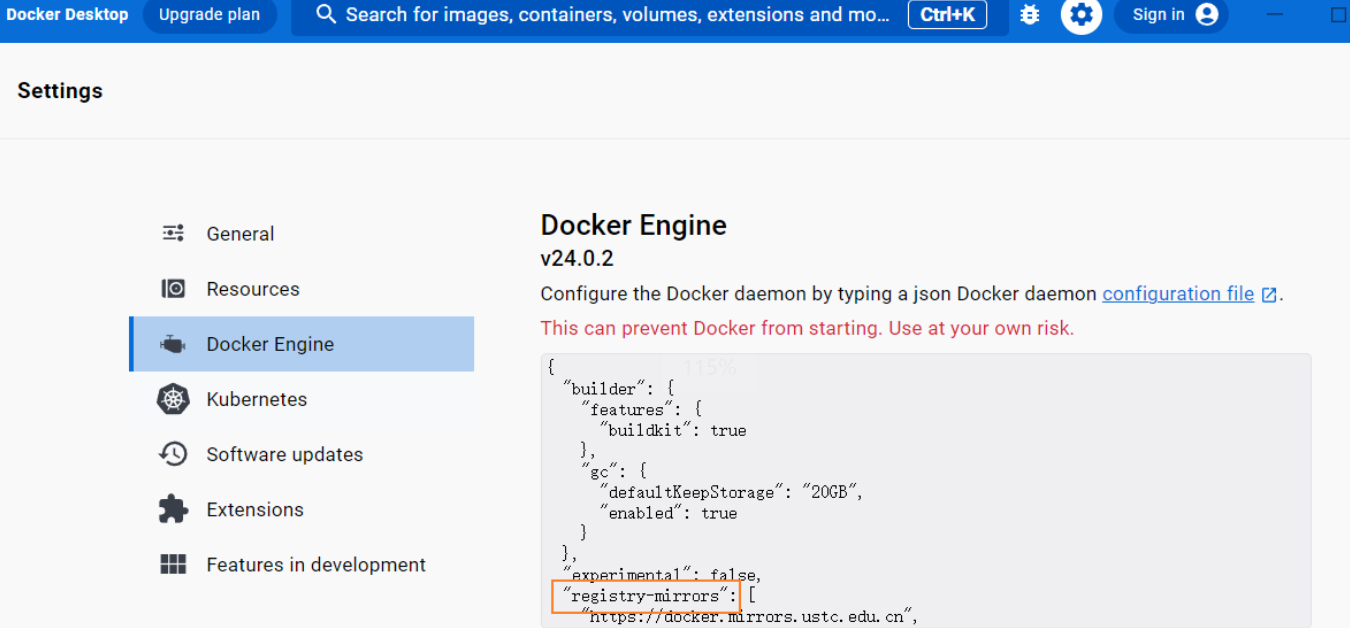Viewport: 1350px width, 628px height.
Task: Click the "builder" key in JSON
Action: point(605,389)
